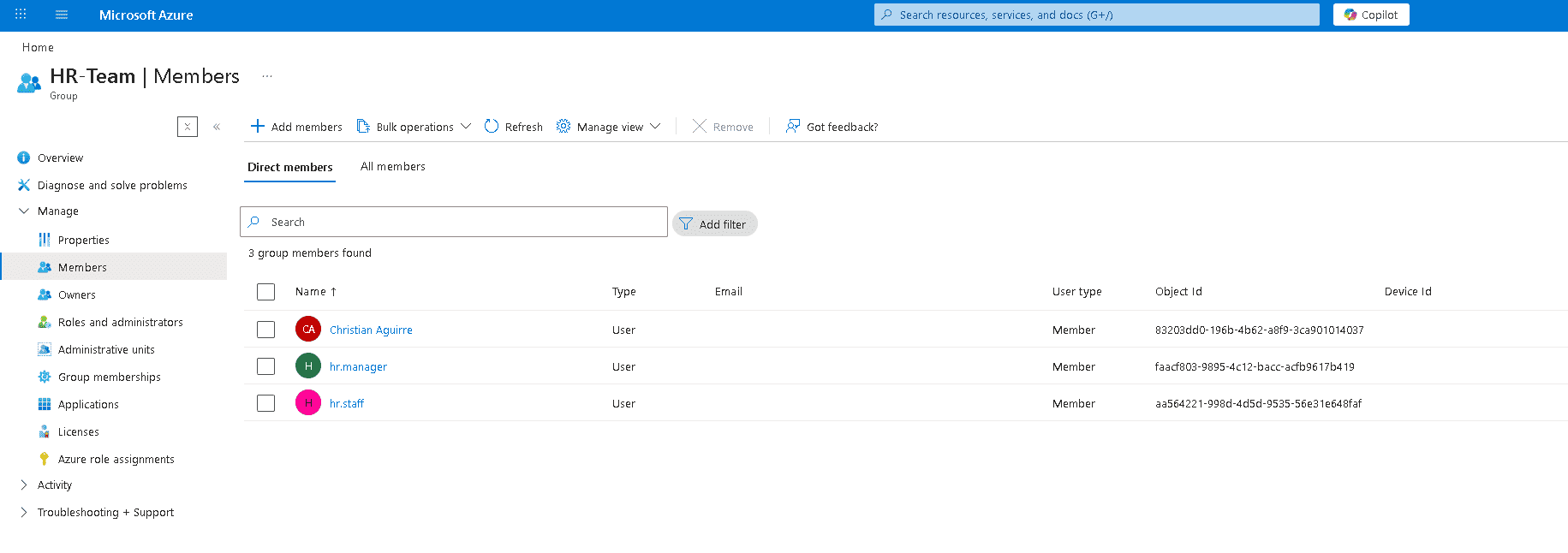This screenshot has height=553, width=1568.
Task: Click the more options ellipsis by title
Action: pos(267,76)
